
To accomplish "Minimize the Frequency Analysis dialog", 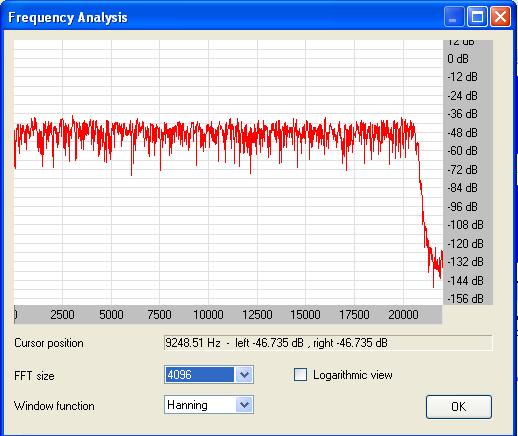I will pos(454,17).
